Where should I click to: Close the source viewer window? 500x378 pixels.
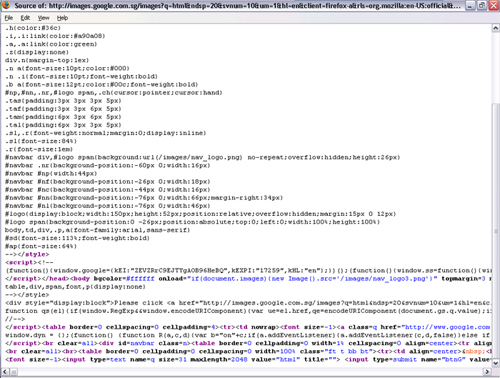click(494, 6)
